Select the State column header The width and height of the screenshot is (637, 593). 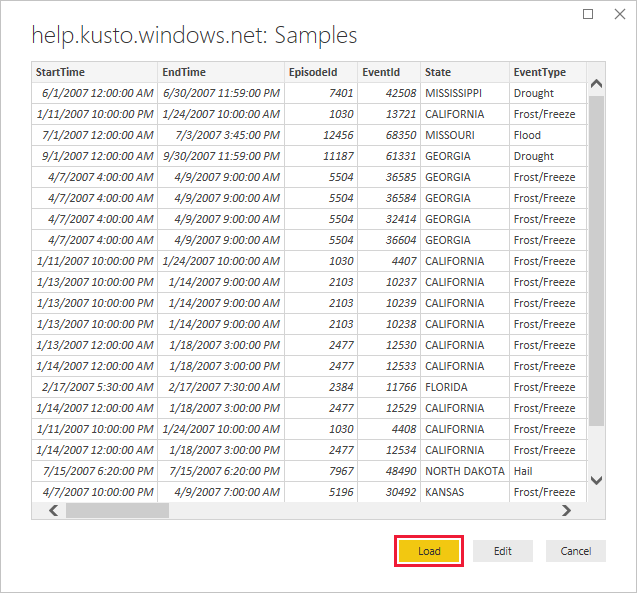pos(463,72)
